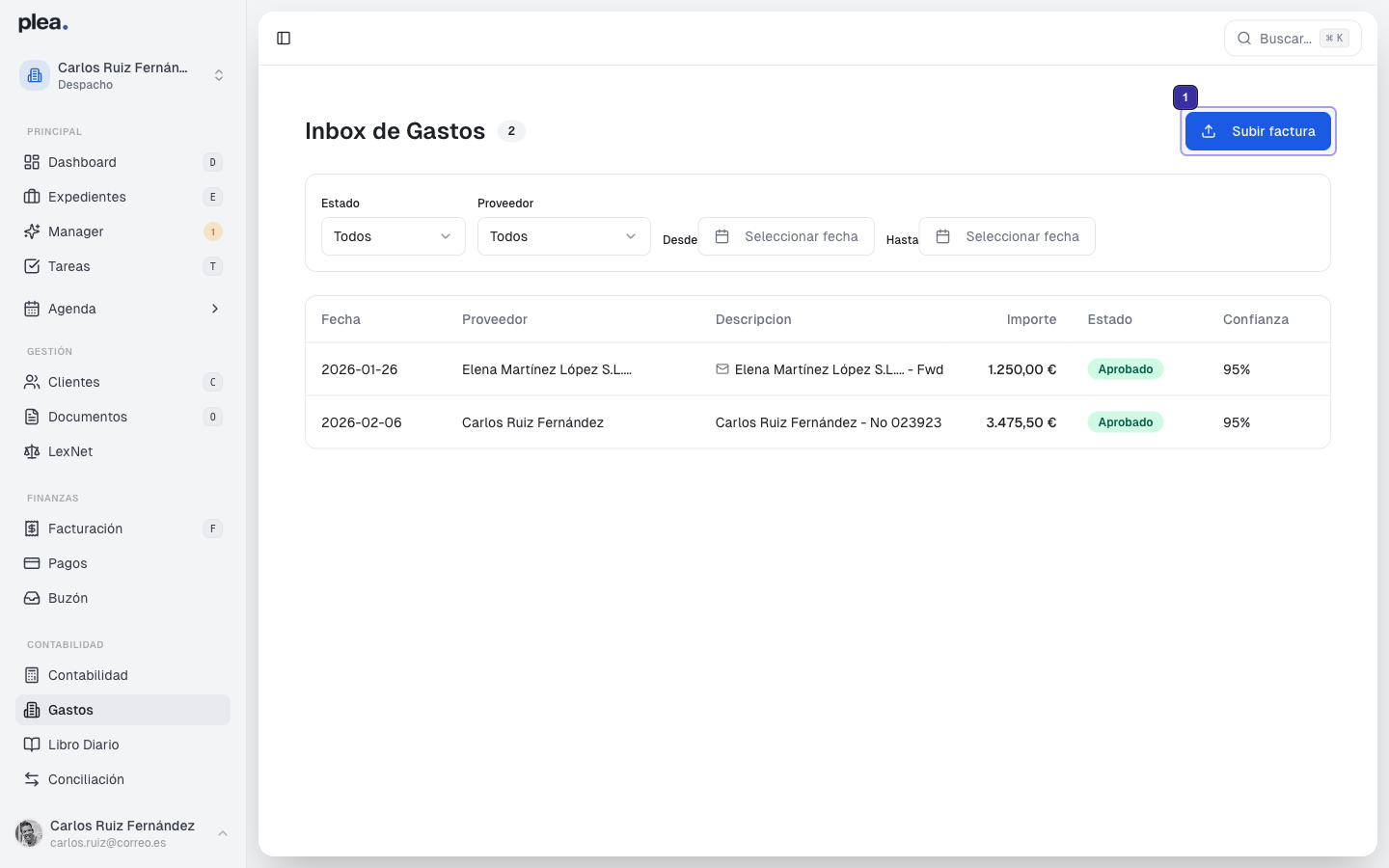This screenshot has width=1389, height=868.
Task: Open the Clientes people icon
Action: click(32, 382)
